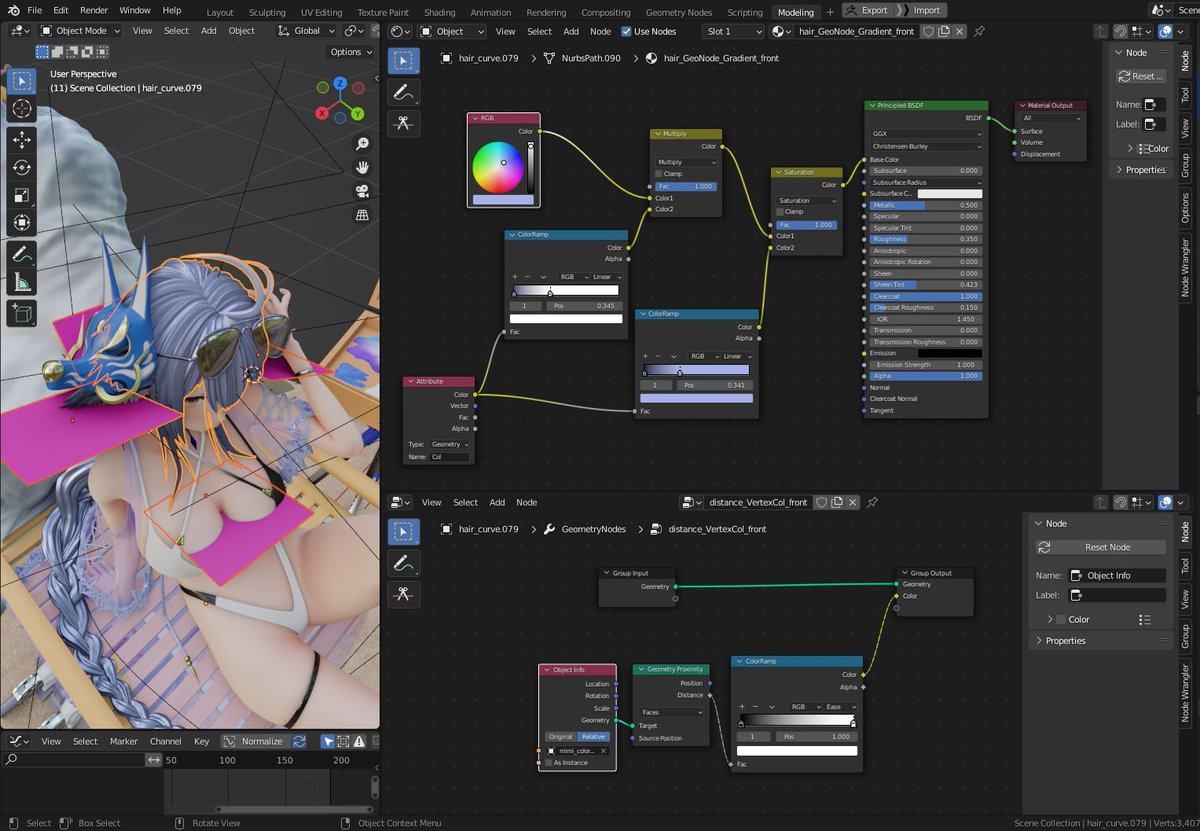The image size is (1200, 831).
Task: Select the Rotate tool in viewport
Action: pyautogui.click(x=21, y=168)
